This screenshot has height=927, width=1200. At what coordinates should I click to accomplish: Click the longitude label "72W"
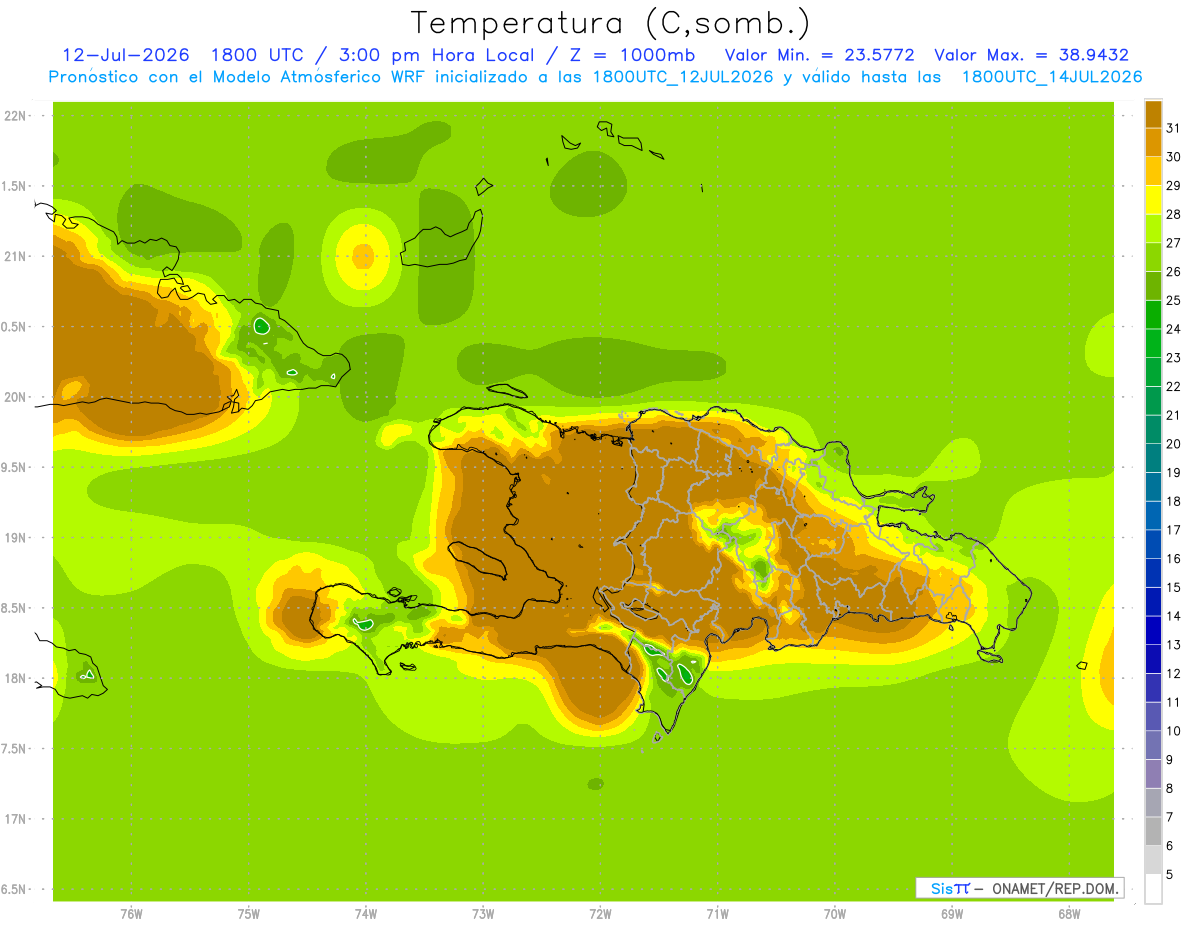click(x=600, y=914)
